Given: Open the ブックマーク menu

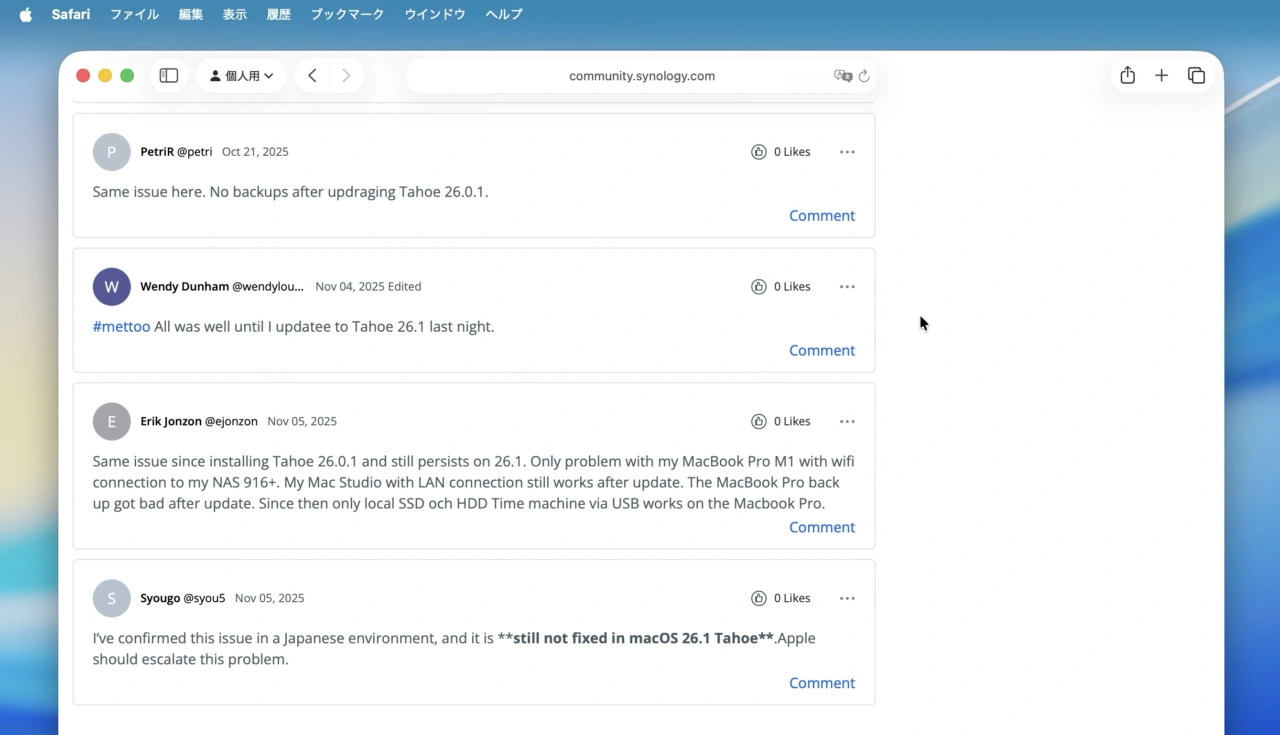Looking at the screenshot, I should [347, 15].
